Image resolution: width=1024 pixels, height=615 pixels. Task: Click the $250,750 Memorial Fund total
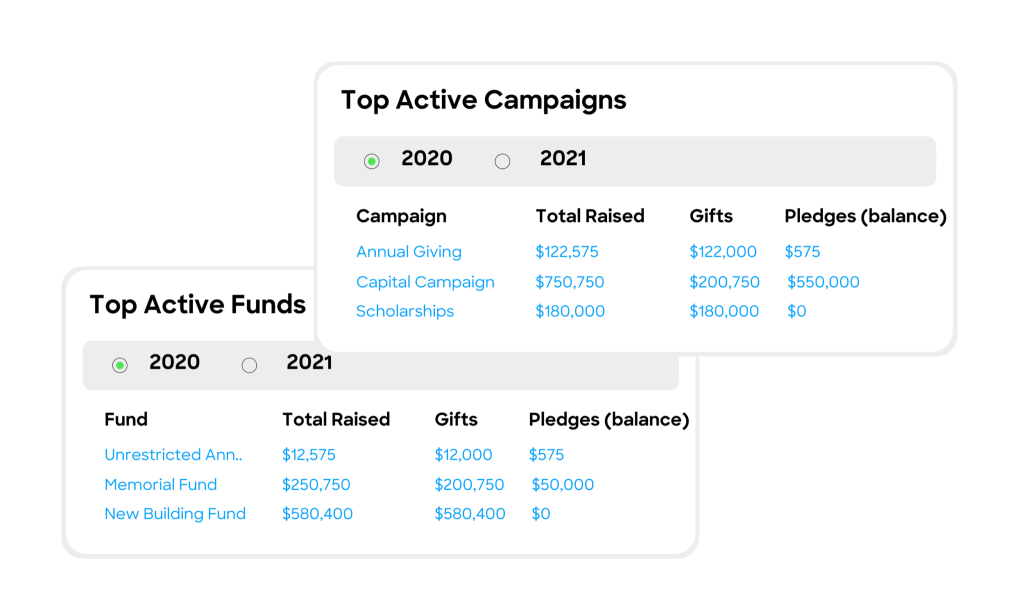(316, 484)
